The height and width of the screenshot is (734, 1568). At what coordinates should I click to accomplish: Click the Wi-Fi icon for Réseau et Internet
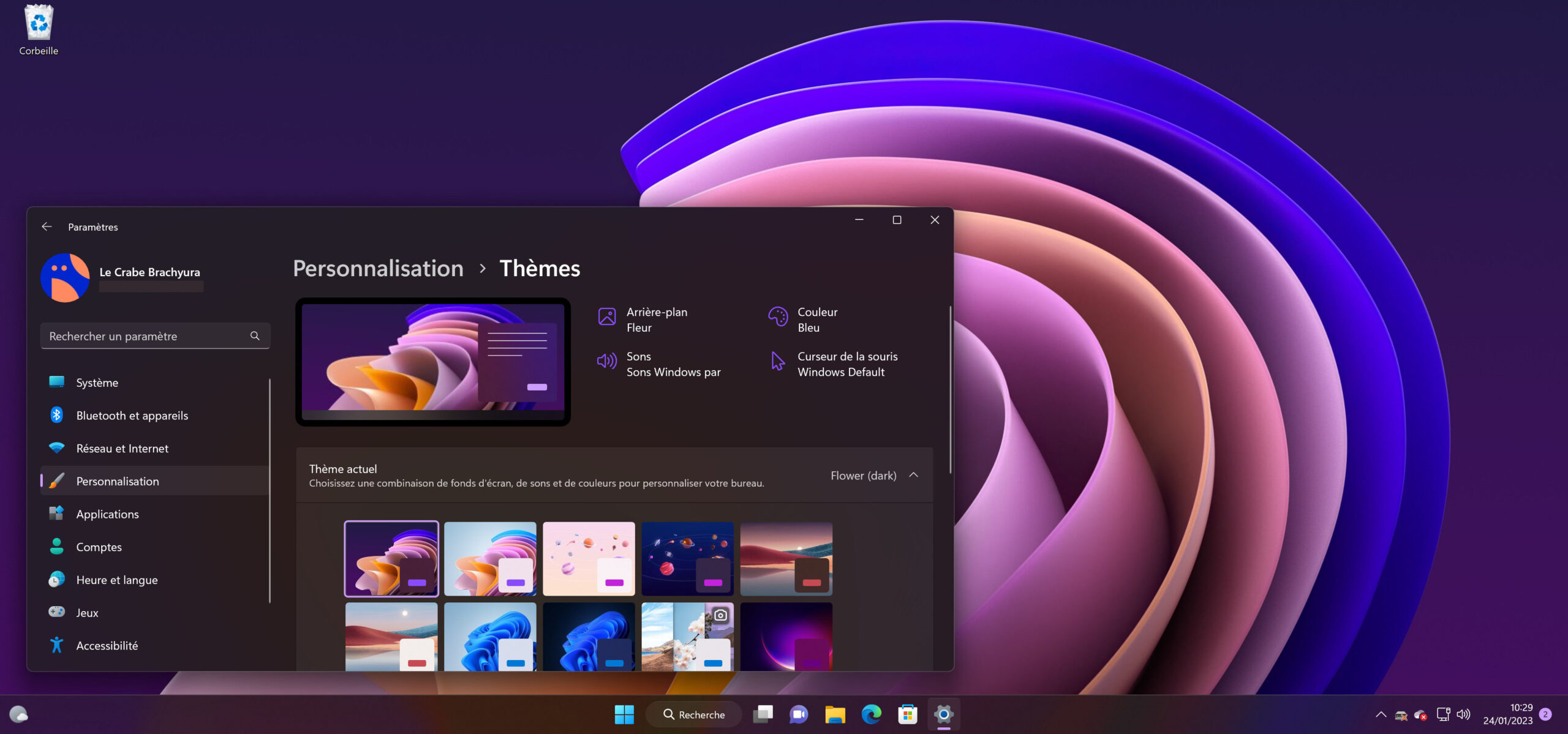tap(57, 448)
